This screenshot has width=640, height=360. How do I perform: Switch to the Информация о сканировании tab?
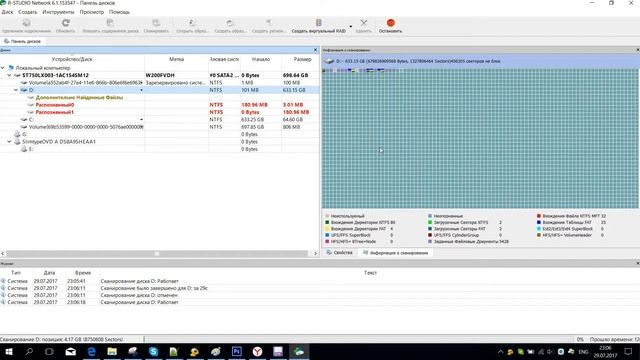[396, 253]
